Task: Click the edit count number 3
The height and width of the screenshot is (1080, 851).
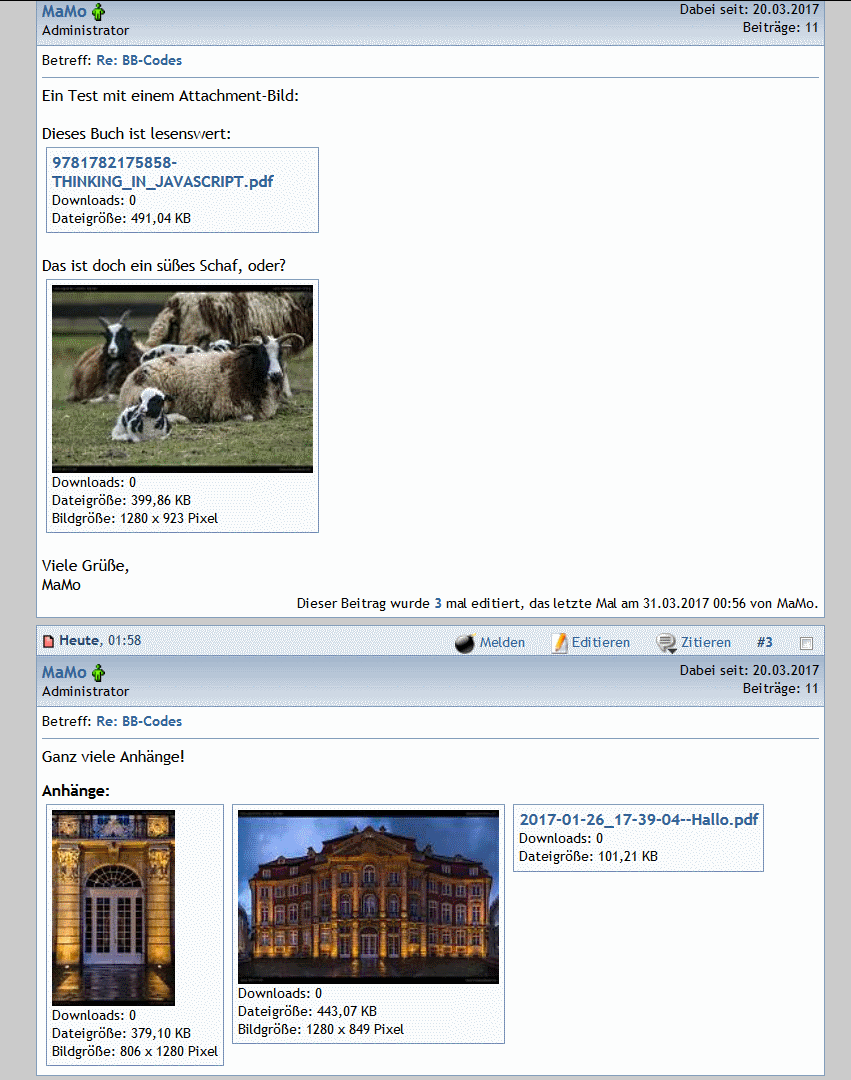Action: click(438, 603)
